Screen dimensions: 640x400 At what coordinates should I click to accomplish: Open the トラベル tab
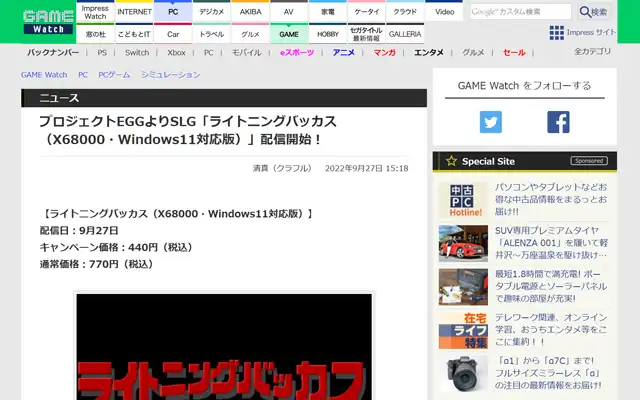tap(211, 34)
